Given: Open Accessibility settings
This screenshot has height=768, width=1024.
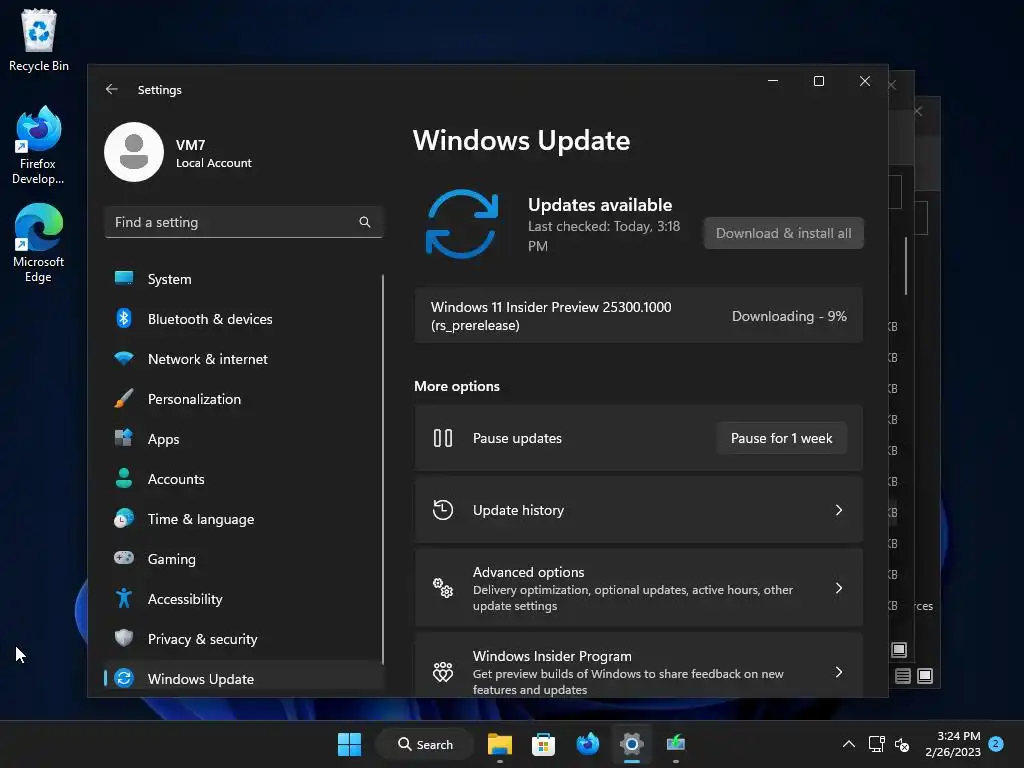Looking at the screenshot, I should point(243,599).
